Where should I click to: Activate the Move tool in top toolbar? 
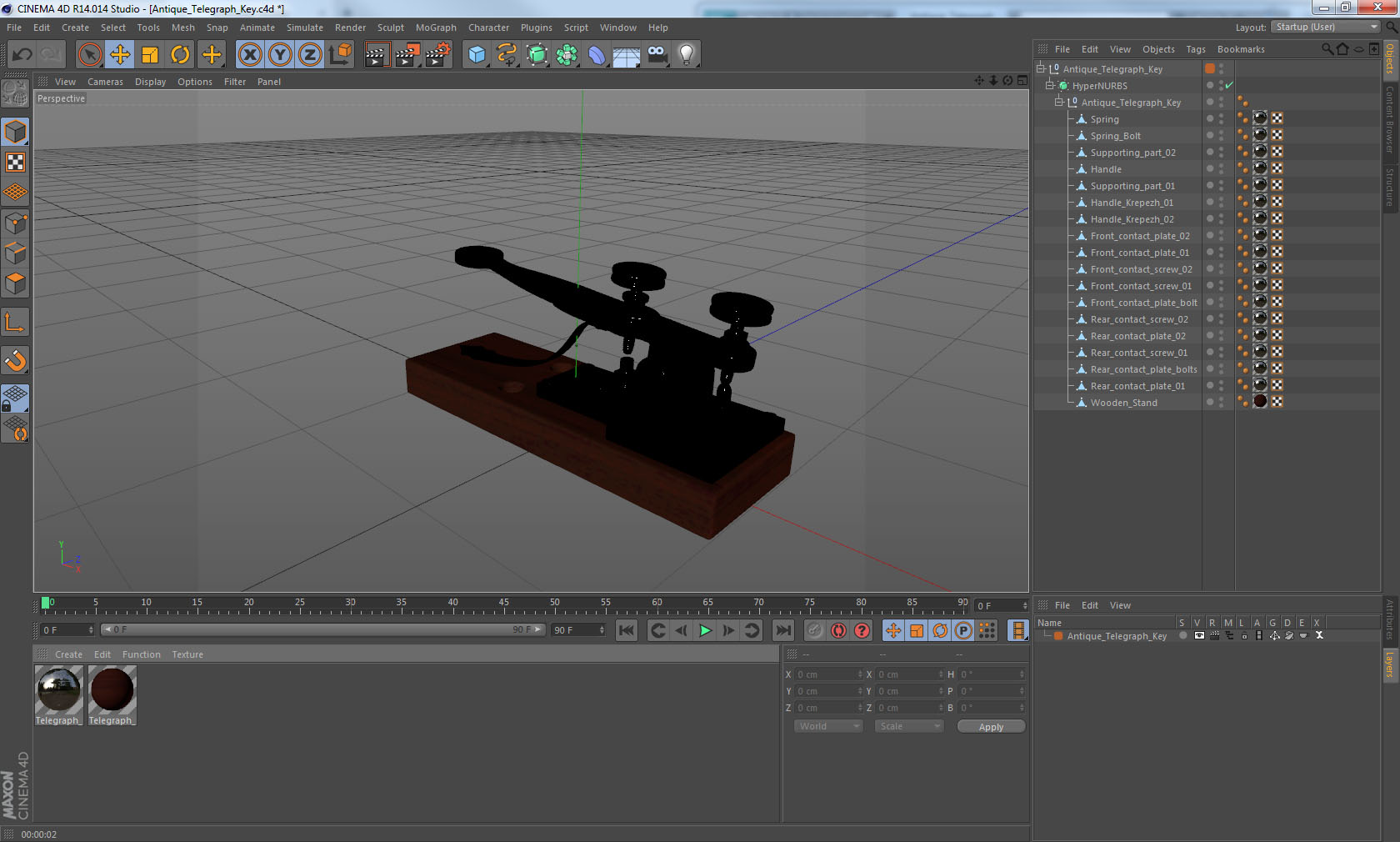click(x=120, y=55)
